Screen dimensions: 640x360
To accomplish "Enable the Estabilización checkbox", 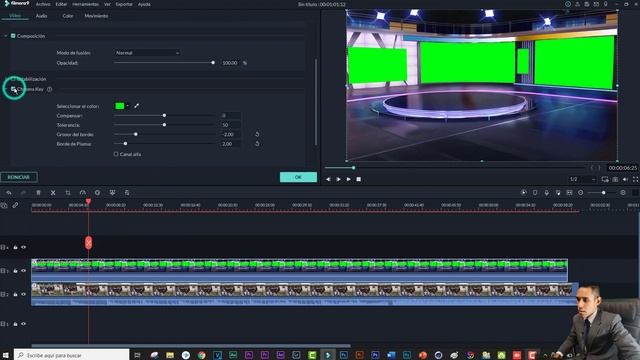I will [13, 79].
